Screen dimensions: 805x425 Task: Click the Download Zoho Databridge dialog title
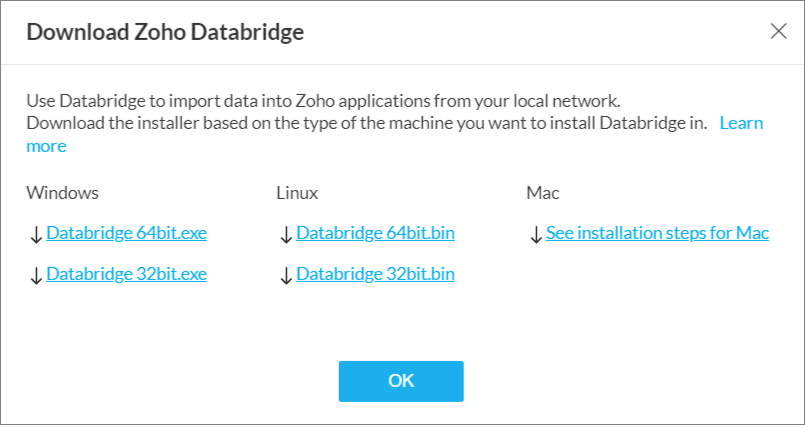point(165,32)
